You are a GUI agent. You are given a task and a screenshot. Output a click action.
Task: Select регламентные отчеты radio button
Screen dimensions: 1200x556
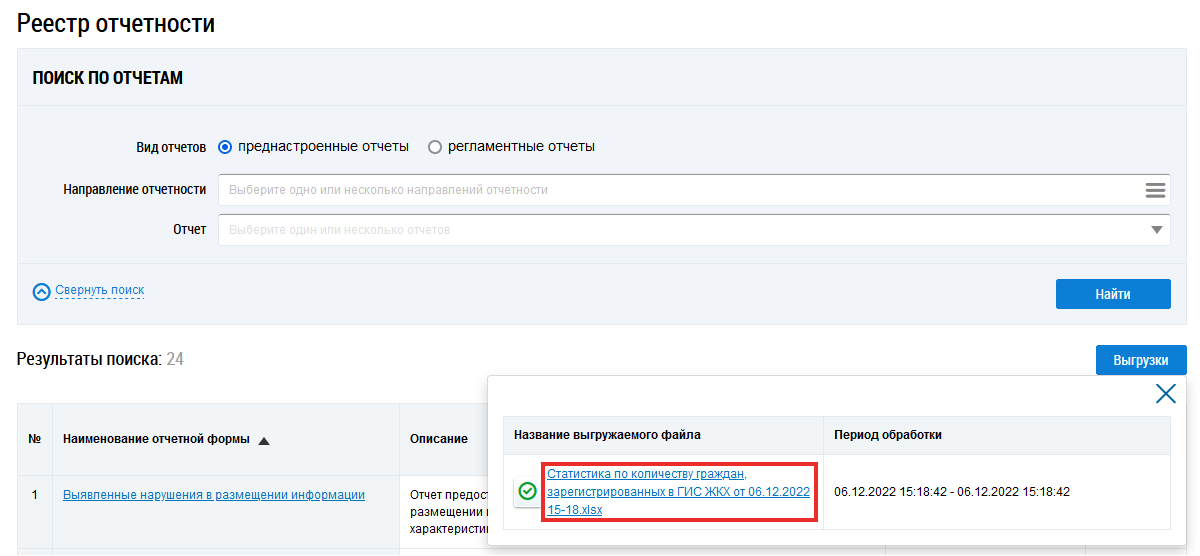click(x=435, y=147)
